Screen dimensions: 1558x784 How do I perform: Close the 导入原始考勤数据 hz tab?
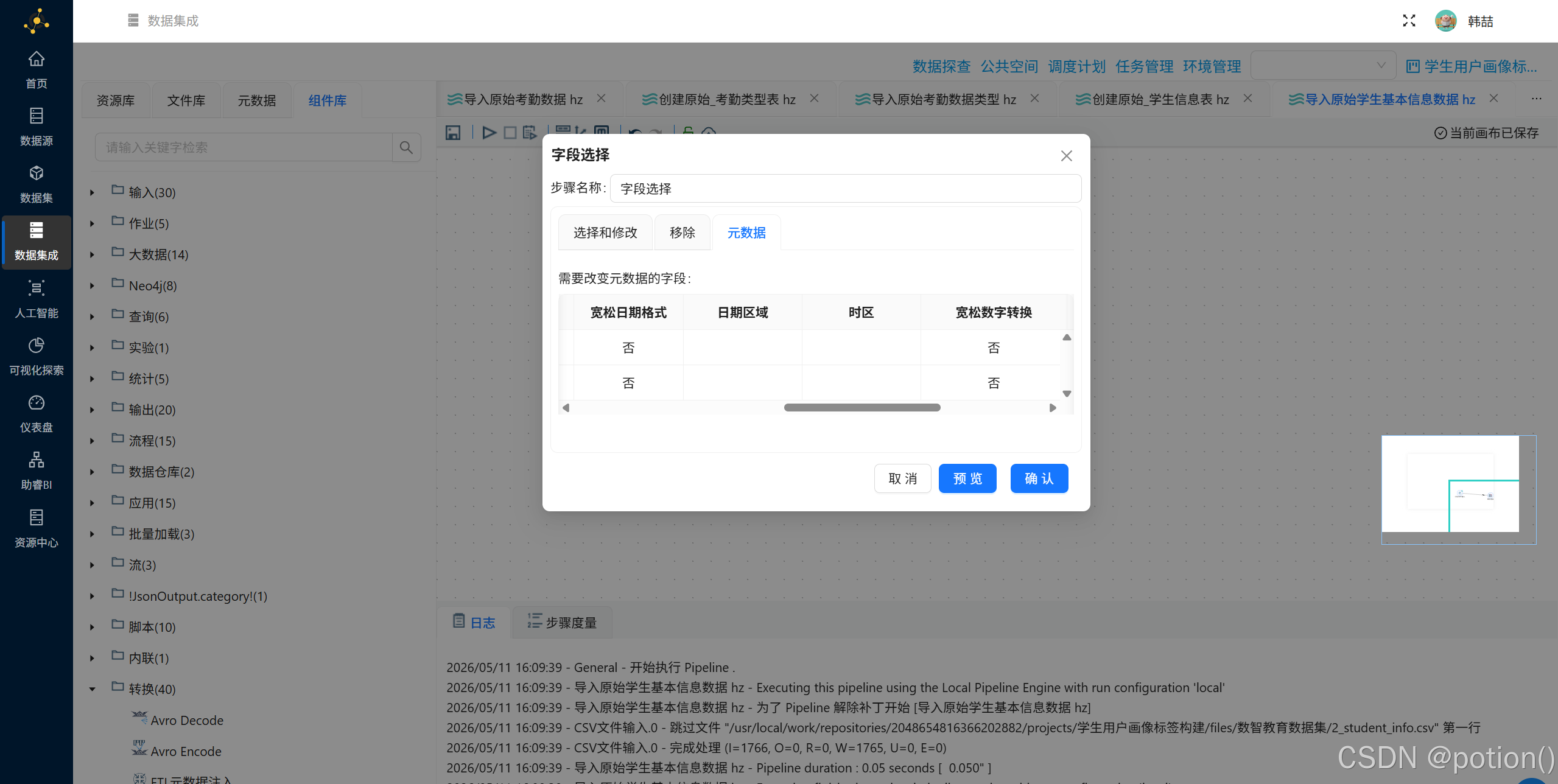[601, 98]
